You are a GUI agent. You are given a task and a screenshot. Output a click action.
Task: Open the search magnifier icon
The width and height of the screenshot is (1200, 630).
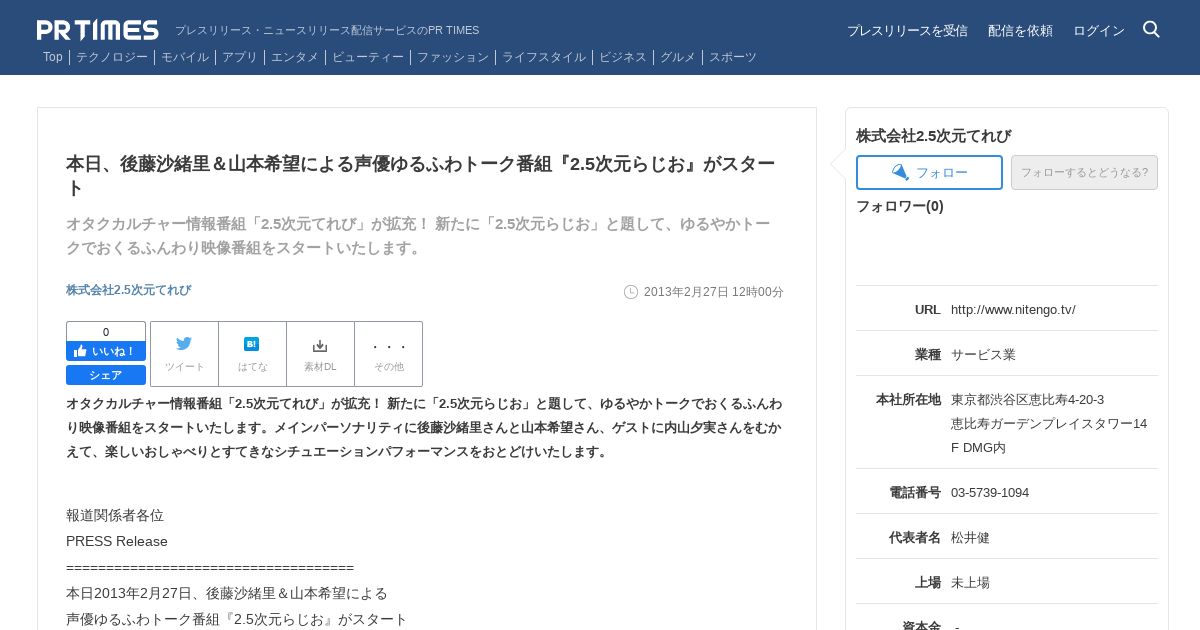tap(1151, 29)
